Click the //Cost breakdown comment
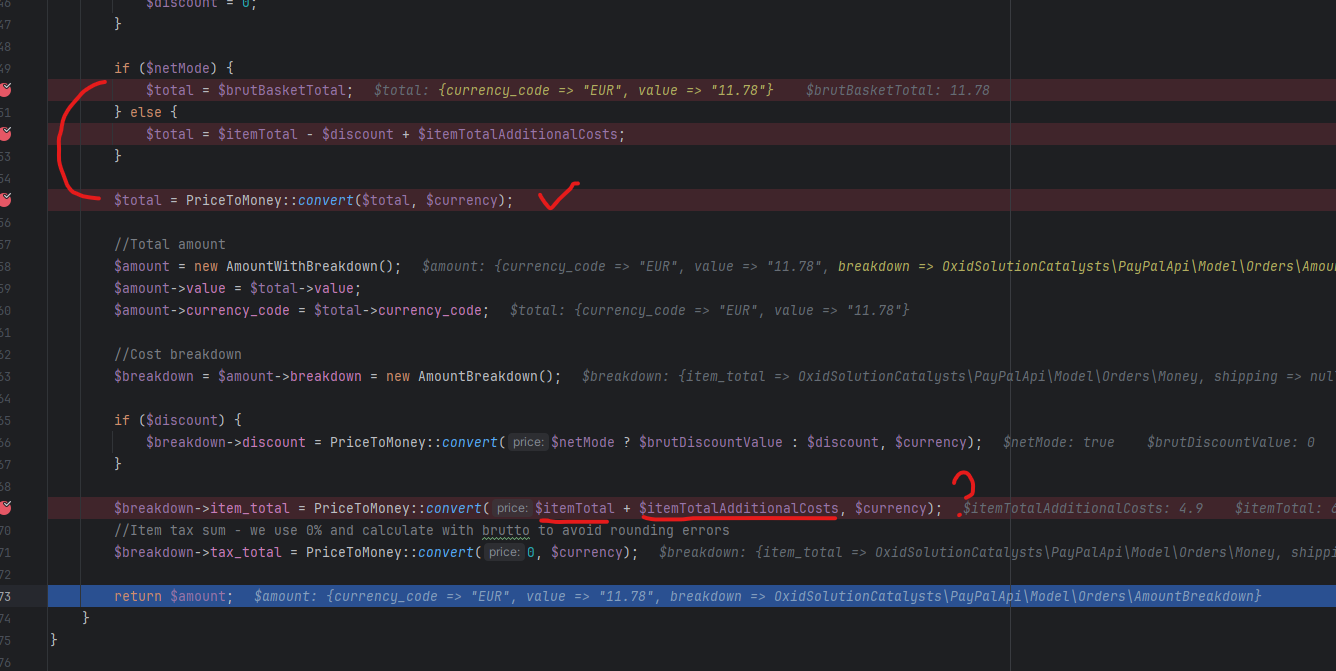1336x671 pixels. click(x=178, y=354)
